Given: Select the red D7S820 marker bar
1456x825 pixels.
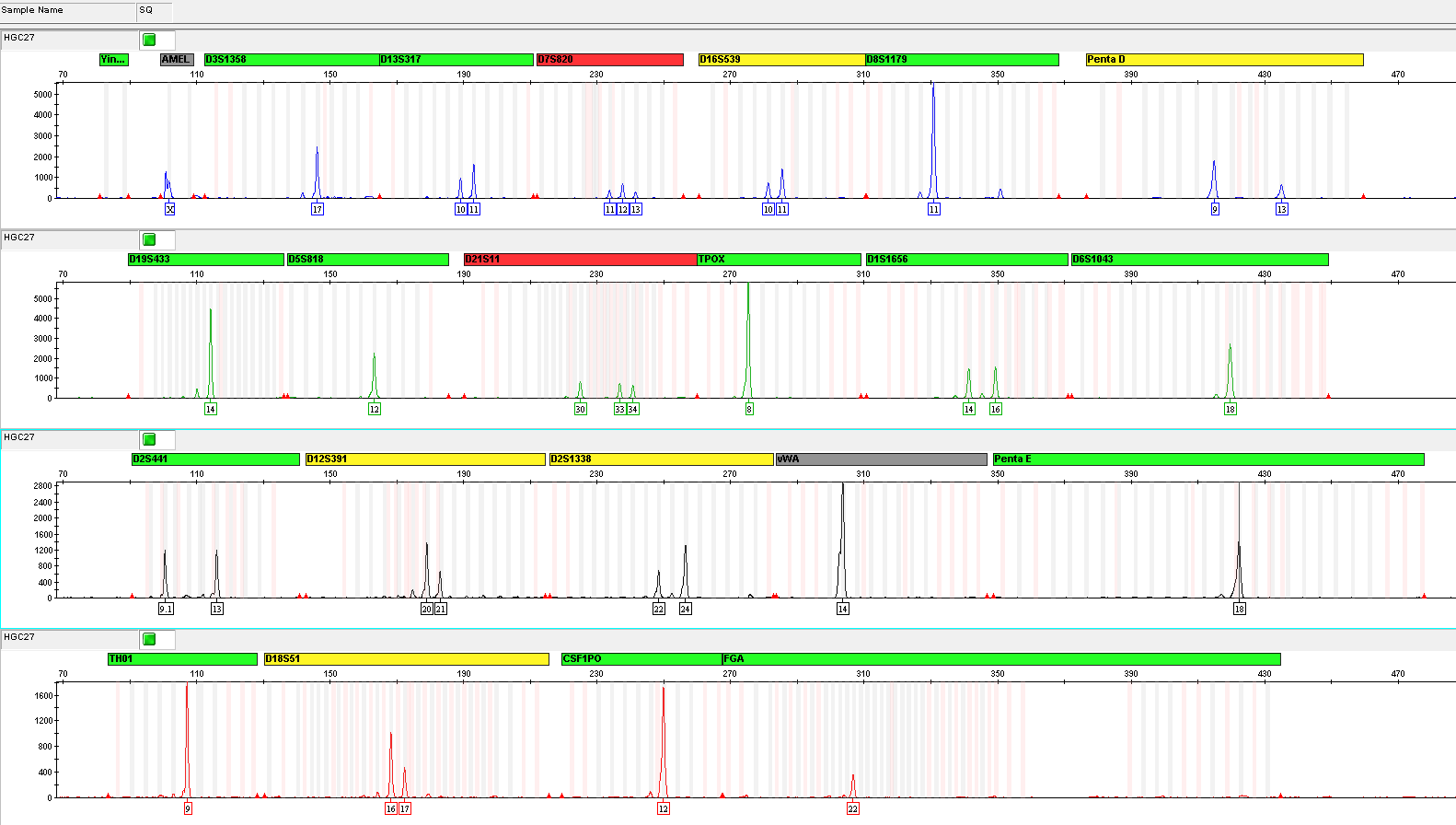Looking at the screenshot, I should pos(609,60).
